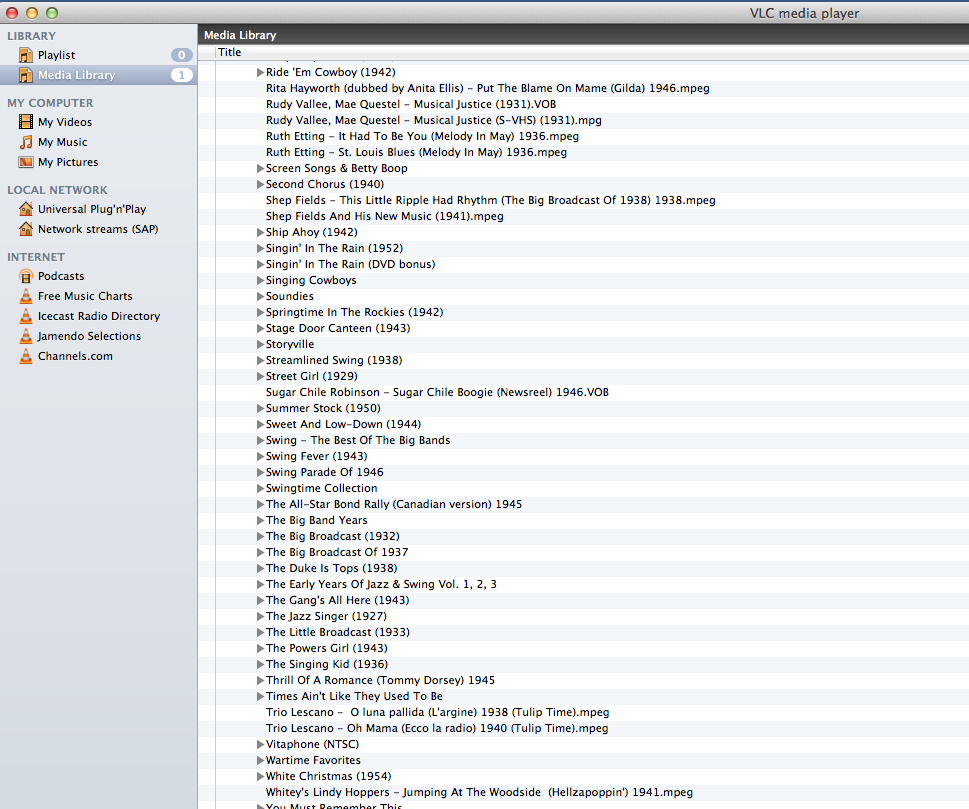Select Whitey's Lindy Hoppers Jumping At The Woodside
The image size is (969, 809).
pos(480,792)
